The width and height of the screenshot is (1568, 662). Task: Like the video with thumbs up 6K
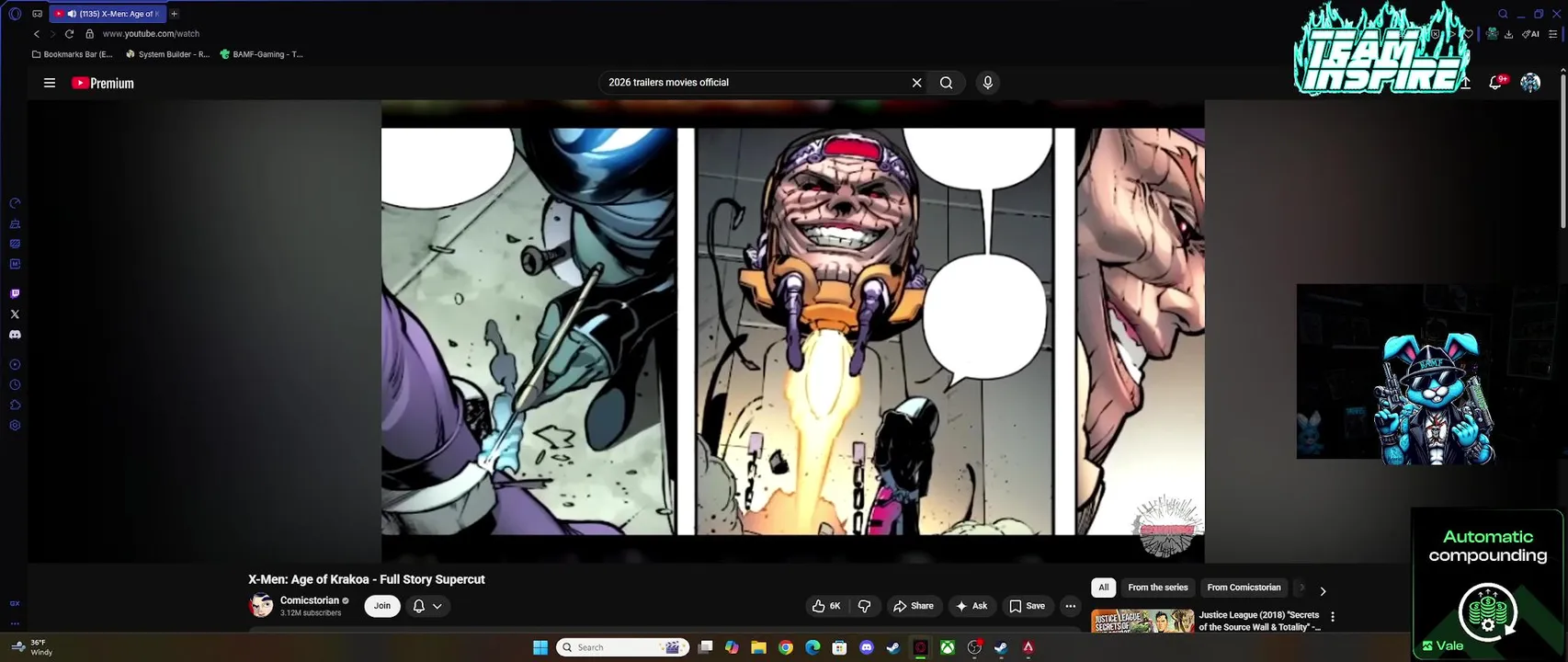[x=826, y=606]
